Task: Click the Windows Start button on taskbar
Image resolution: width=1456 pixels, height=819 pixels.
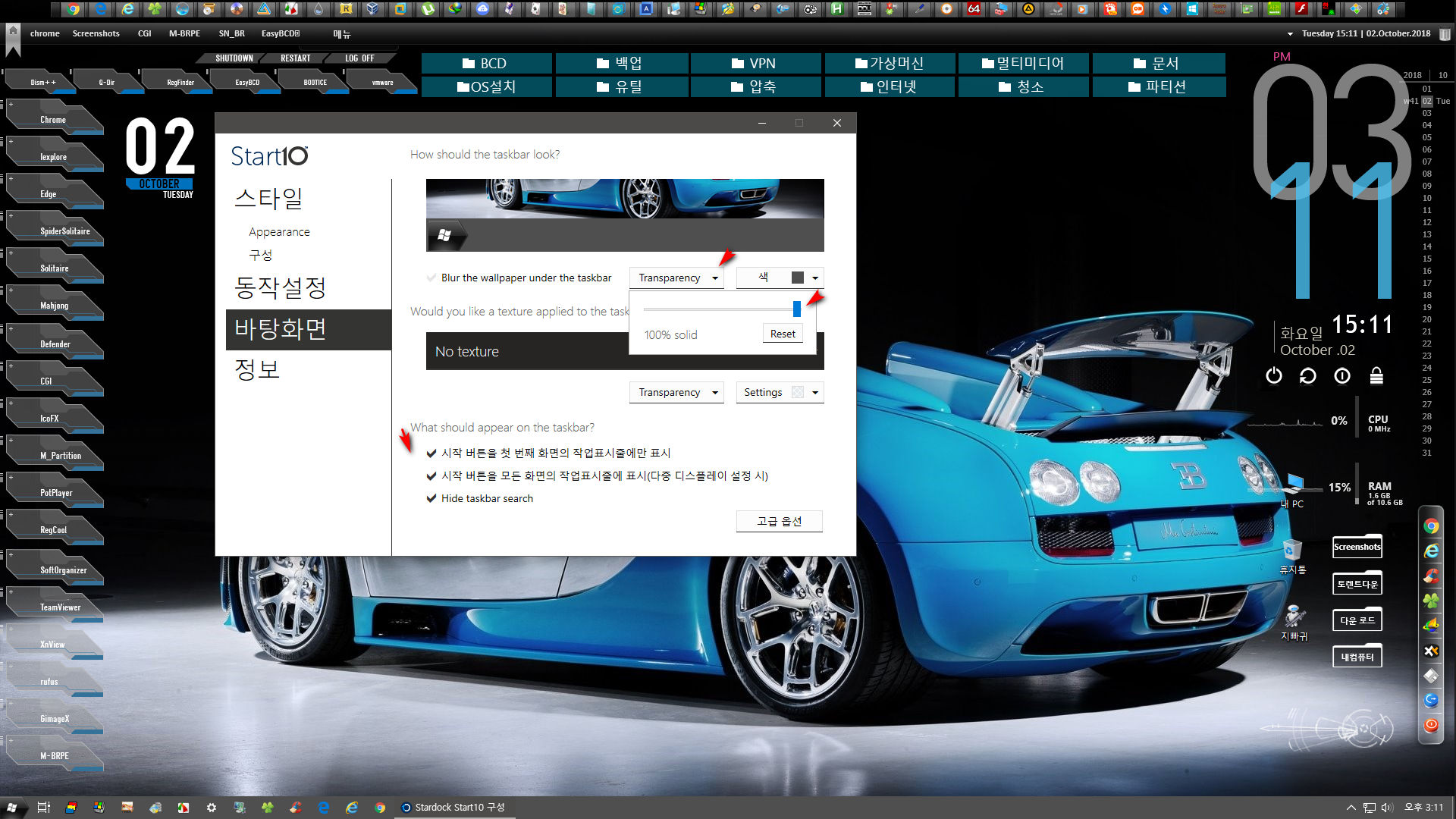Action: pos(12,808)
